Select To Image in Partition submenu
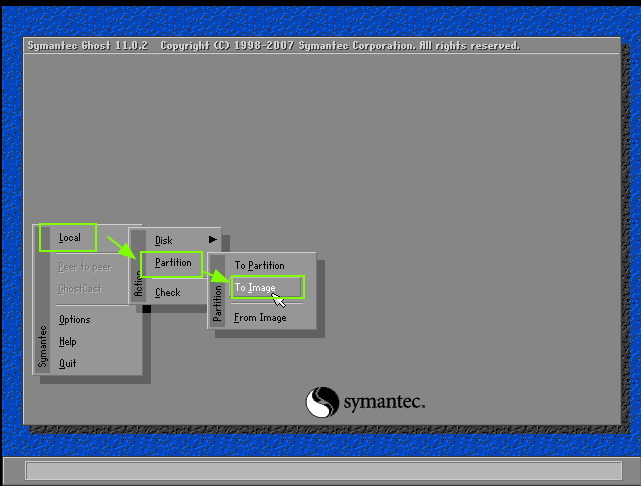The image size is (641, 486). pyautogui.click(x=255, y=288)
